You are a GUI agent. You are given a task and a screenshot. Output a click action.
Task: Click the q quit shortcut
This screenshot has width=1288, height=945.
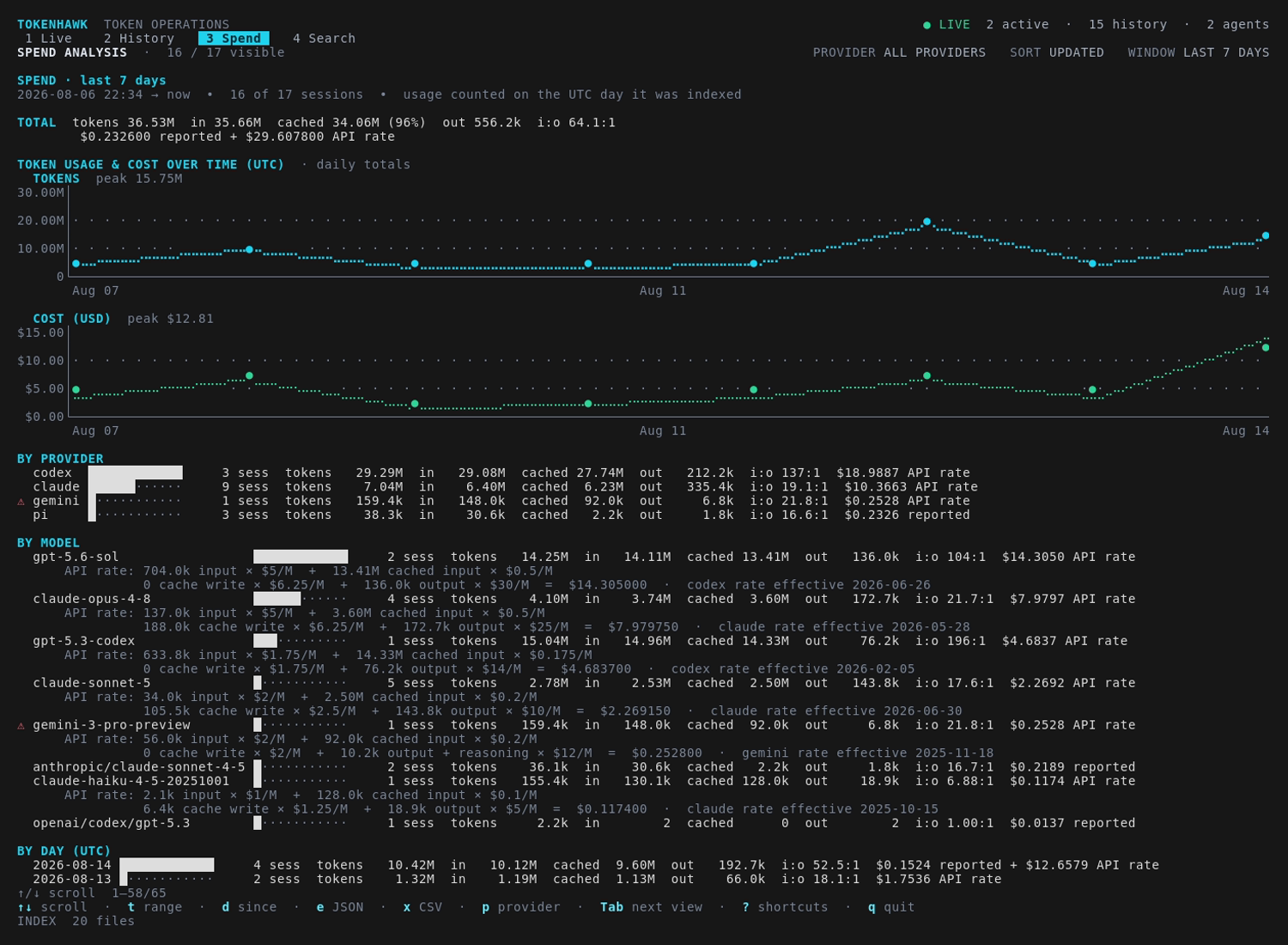click(891, 907)
